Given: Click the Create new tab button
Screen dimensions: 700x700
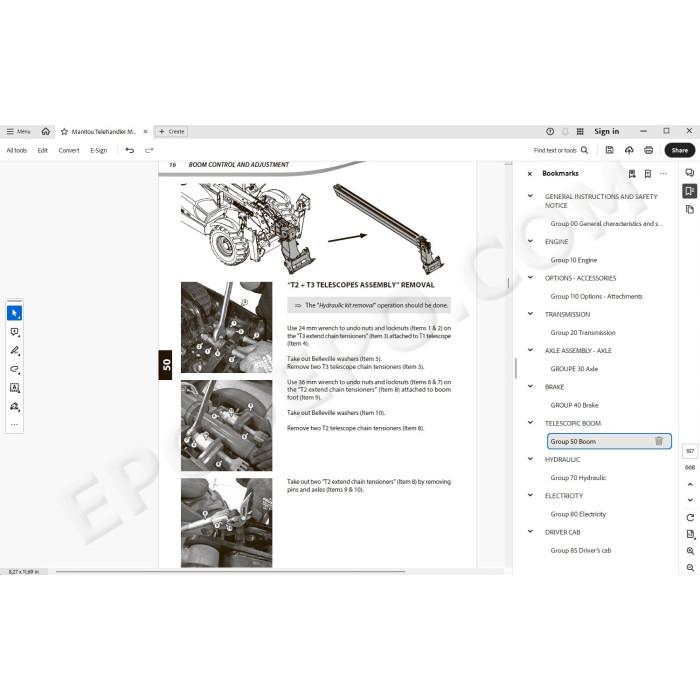Looking at the screenshot, I should point(171,132).
